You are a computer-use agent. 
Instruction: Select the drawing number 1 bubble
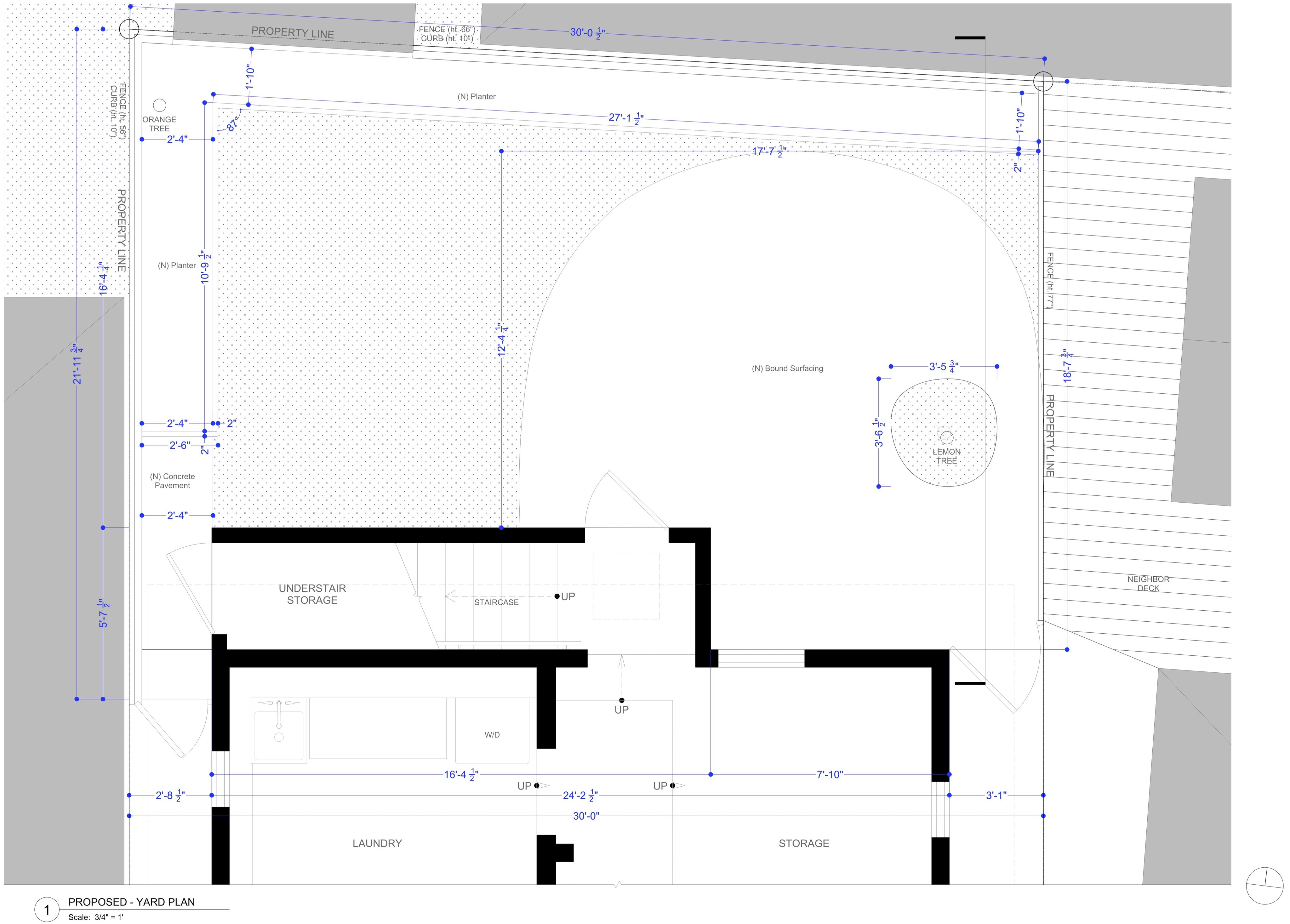pyautogui.click(x=47, y=910)
